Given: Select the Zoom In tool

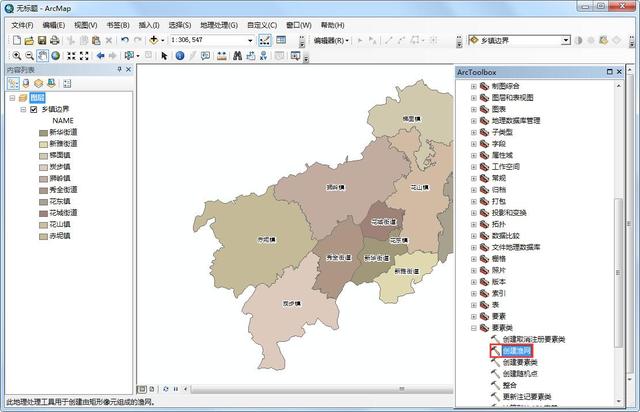Looking at the screenshot, I should (17, 56).
